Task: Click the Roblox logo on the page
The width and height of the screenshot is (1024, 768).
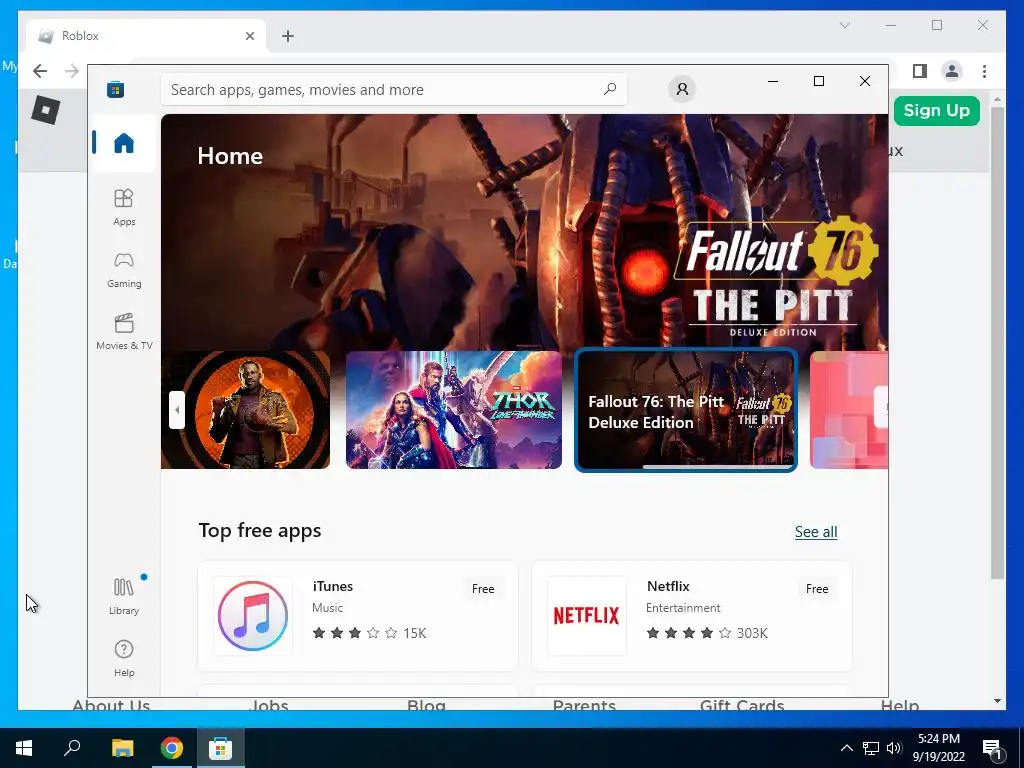Action: pos(46,110)
